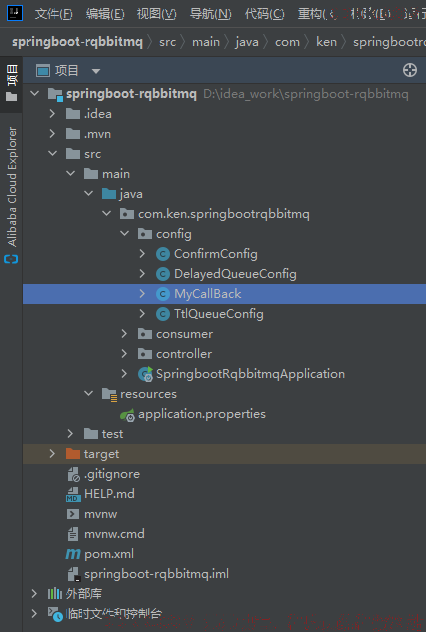Select the mvnw.cmd file
Screen dimensions: 426x632
tap(114, 534)
